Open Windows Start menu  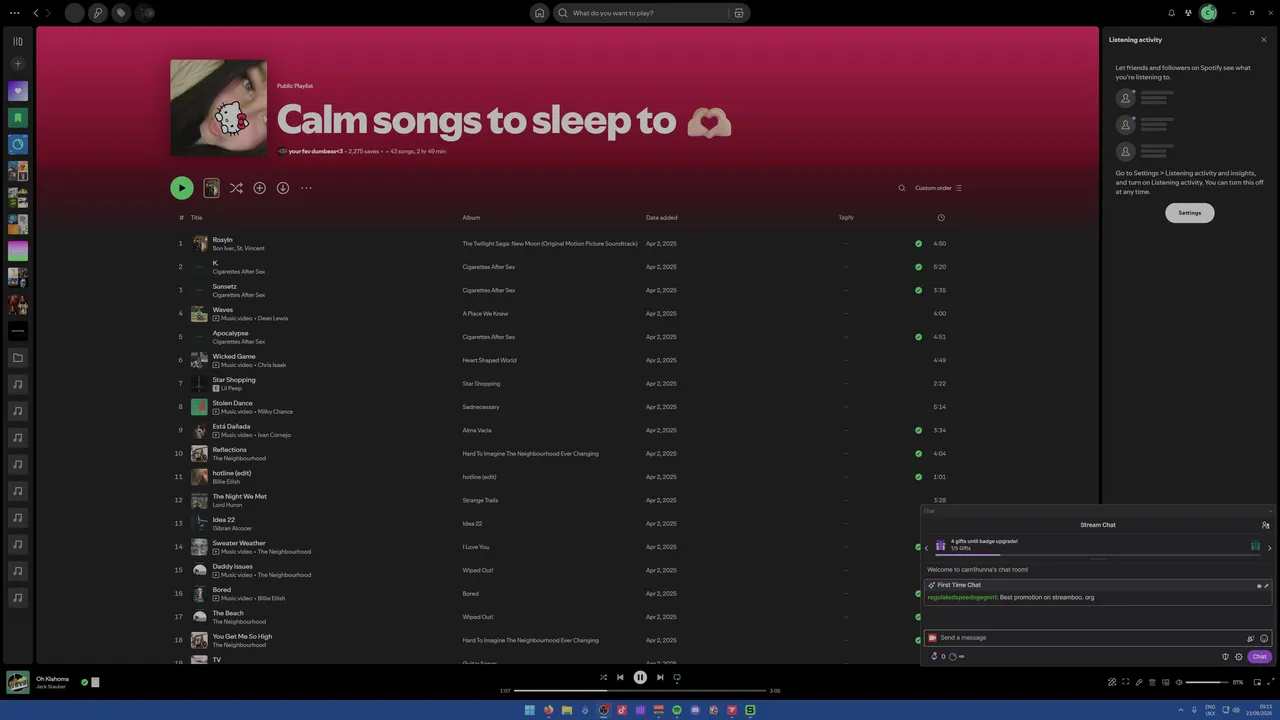pyautogui.click(x=529, y=710)
